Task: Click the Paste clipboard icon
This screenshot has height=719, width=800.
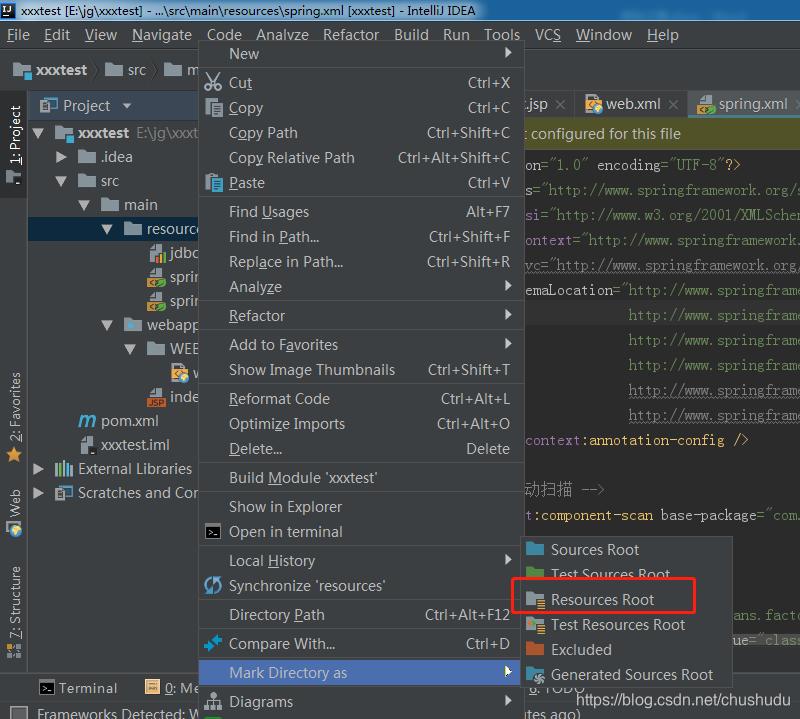Action: pyautogui.click(x=214, y=183)
